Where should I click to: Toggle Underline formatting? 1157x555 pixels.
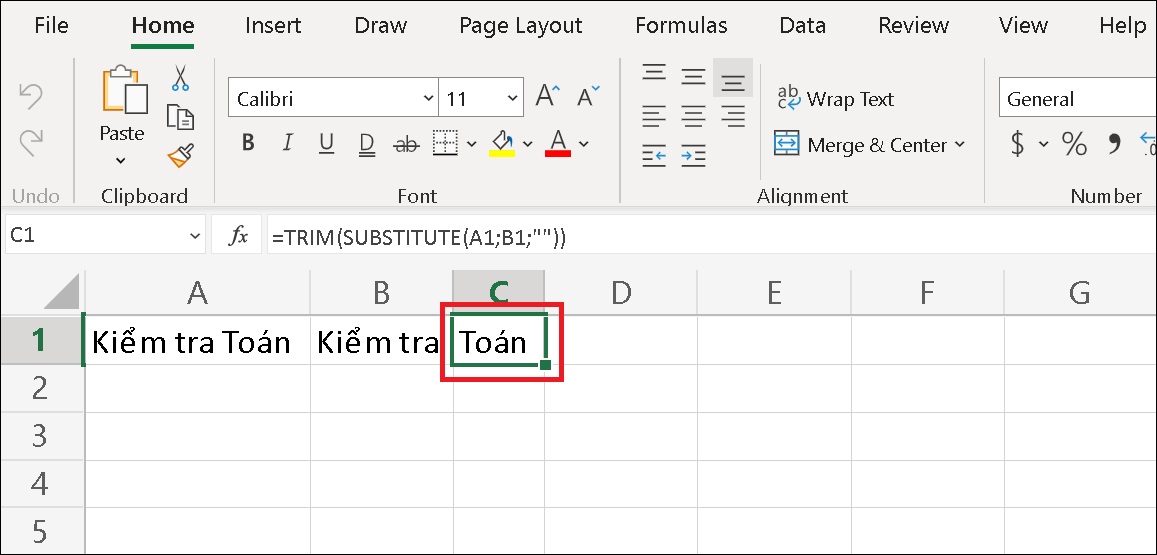click(326, 143)
